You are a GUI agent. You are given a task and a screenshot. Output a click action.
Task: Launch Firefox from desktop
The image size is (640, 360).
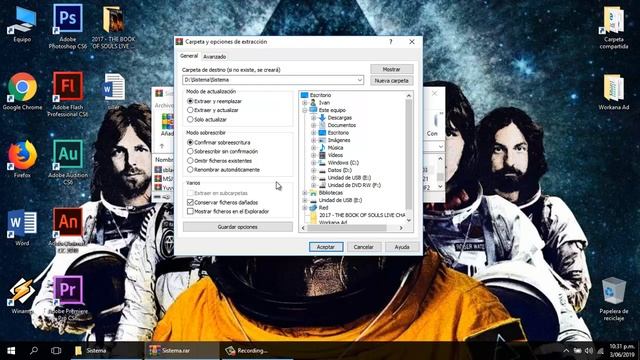point(22,159)
